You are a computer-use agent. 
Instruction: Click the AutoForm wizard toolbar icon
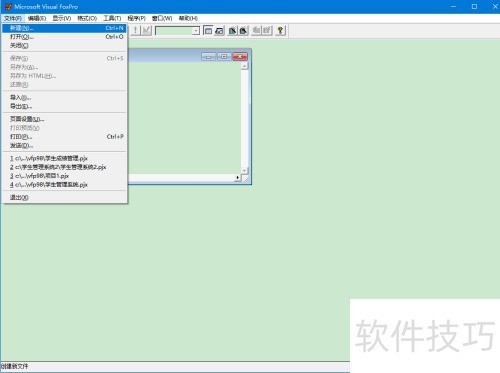pyautogui.click(x=256, y=31)
